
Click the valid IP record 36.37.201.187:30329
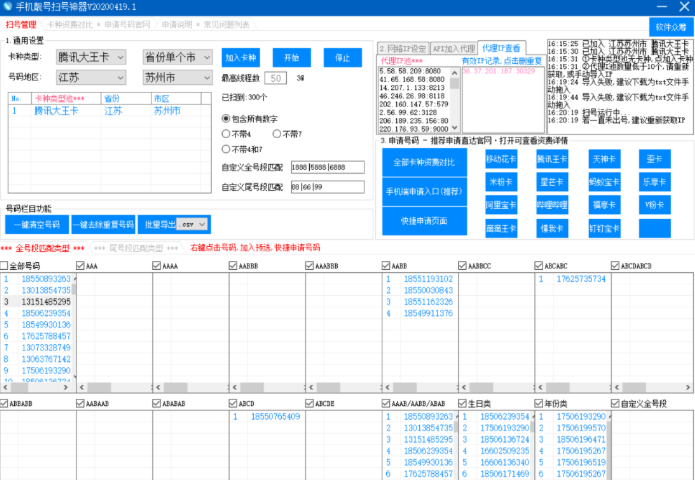click(x=499, y=71)
